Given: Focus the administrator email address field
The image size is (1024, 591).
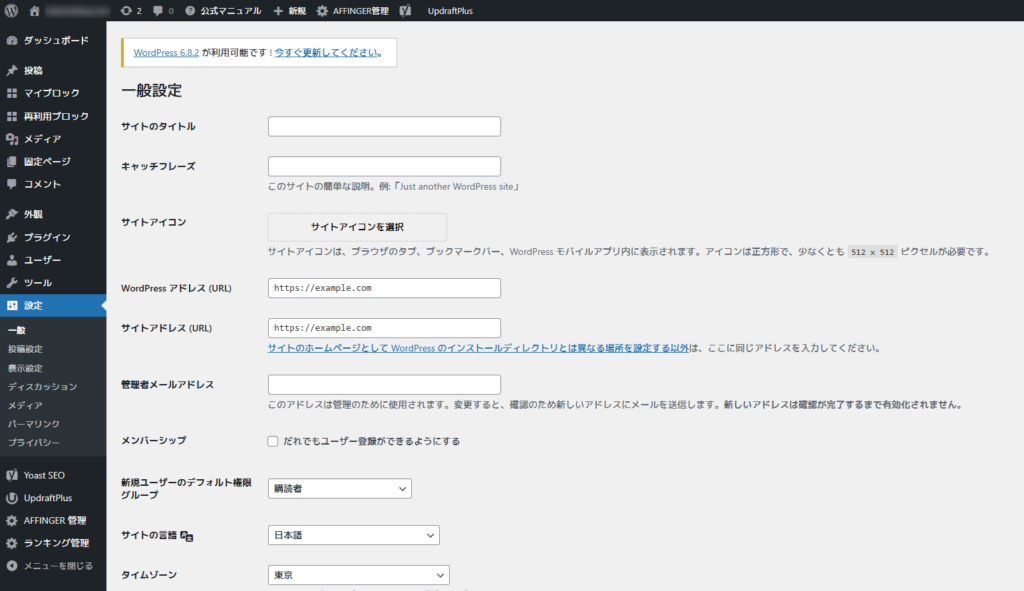Looking at the screenshot, I should 384,385.
